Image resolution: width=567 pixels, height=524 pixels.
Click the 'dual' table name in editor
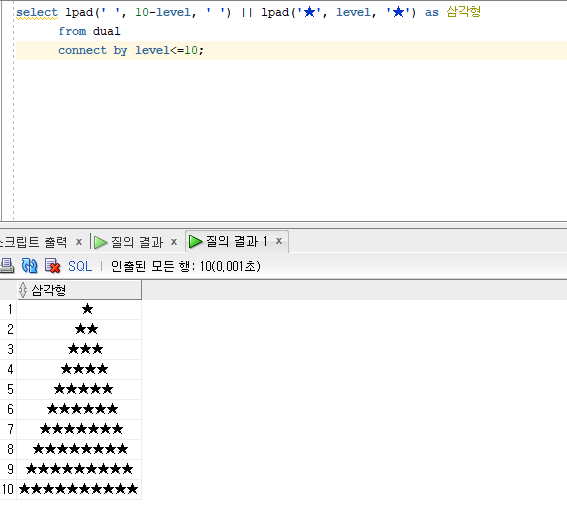pyautogui.click(x=107, y=31)
